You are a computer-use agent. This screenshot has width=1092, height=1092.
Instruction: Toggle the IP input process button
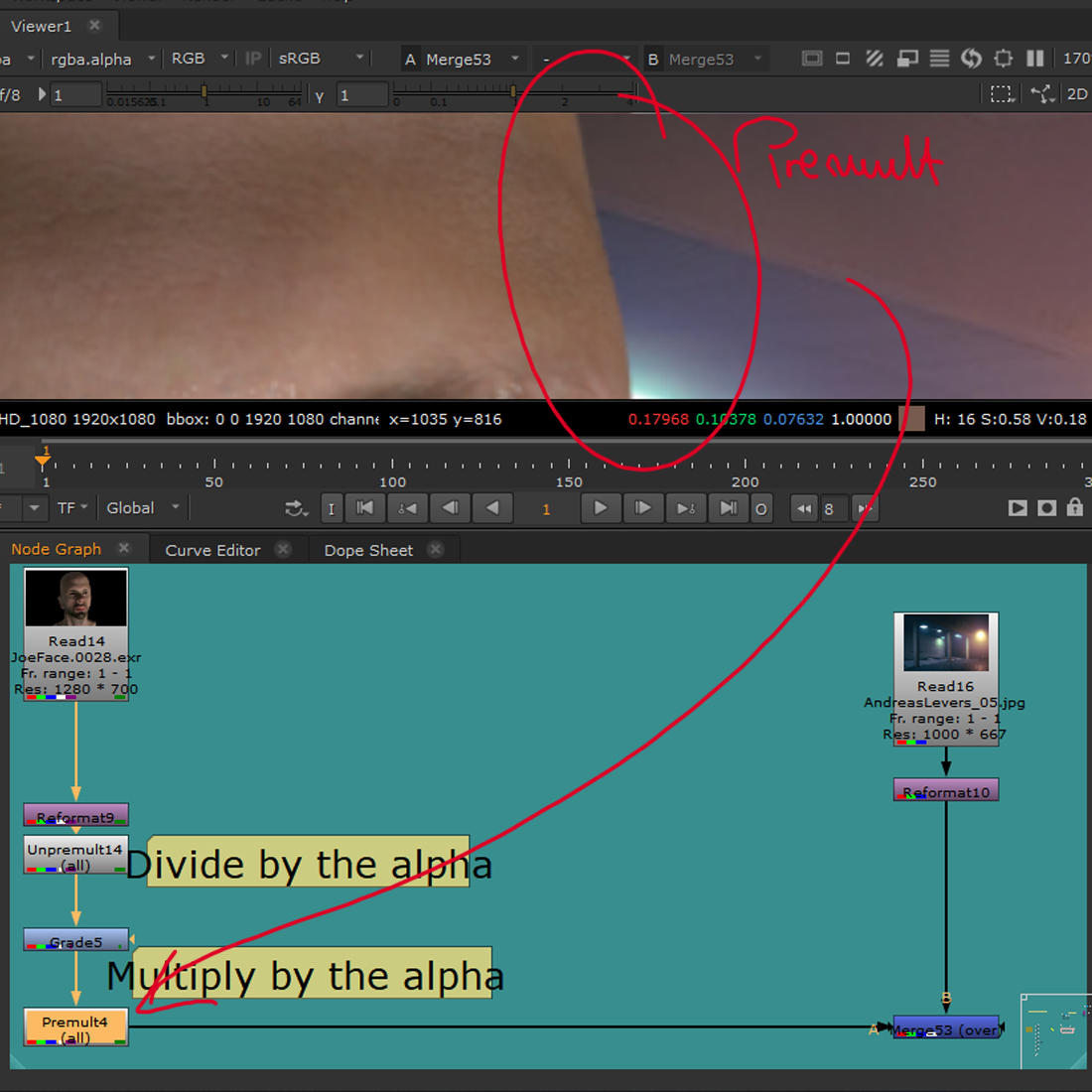click(253, 59)
